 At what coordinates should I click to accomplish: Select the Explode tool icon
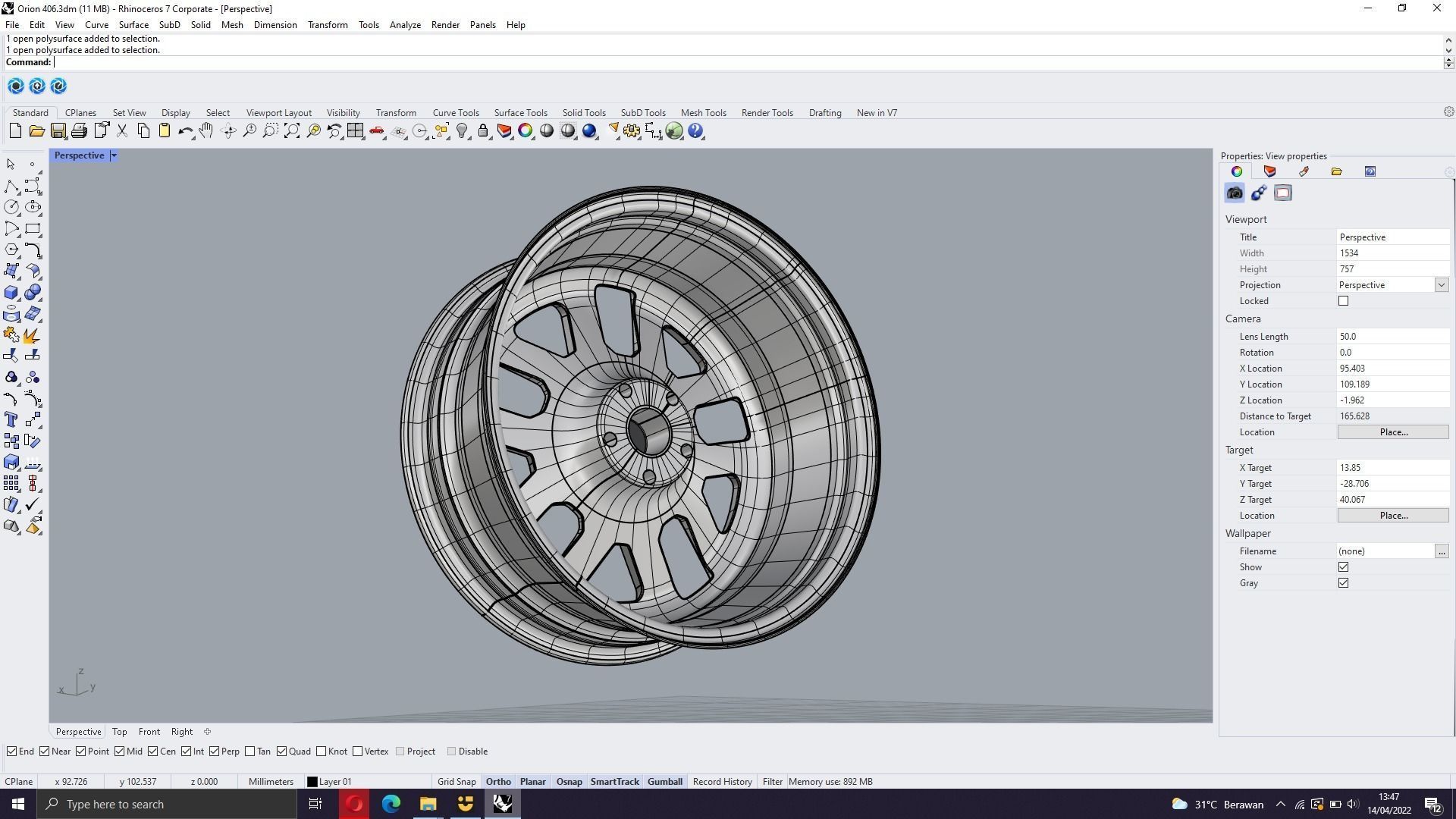click(33, 335)
